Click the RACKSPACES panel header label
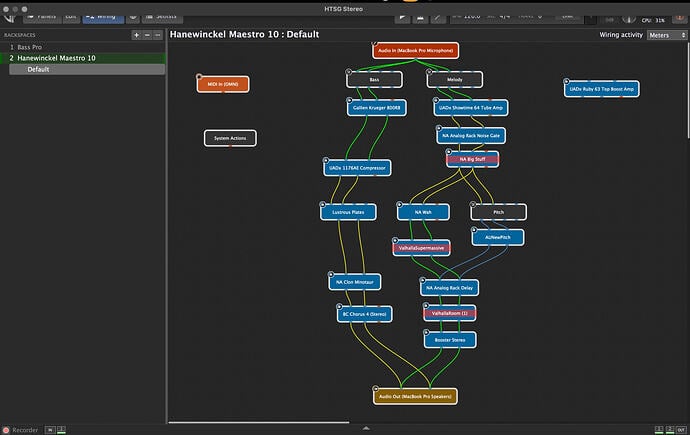 [x=19, y=35]
